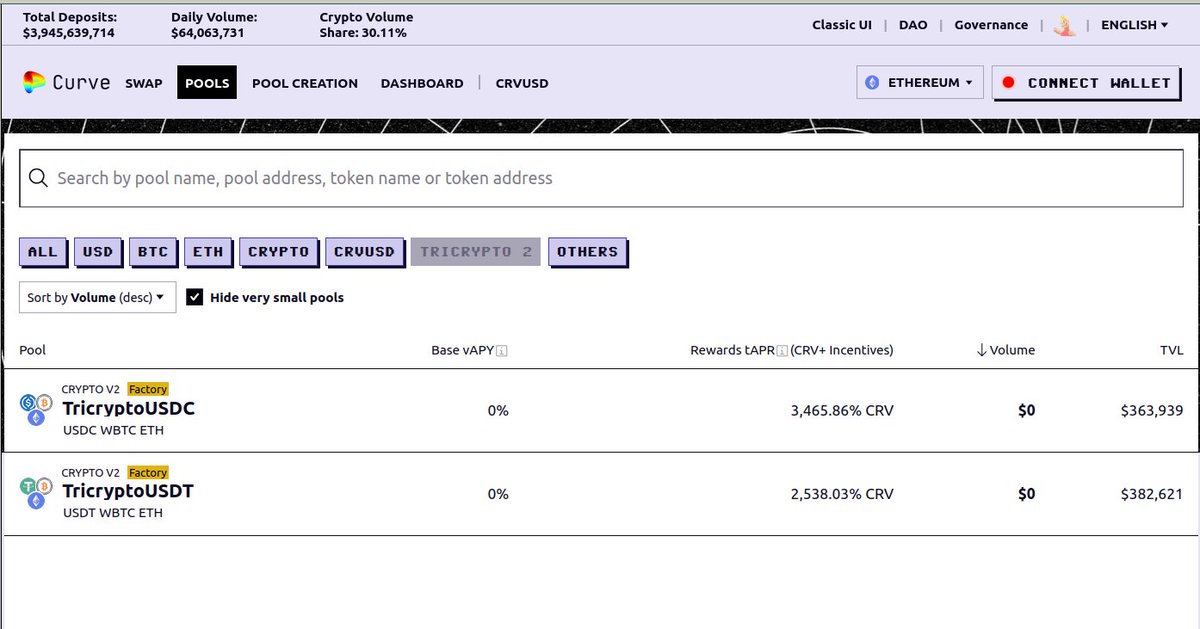1200x629 pixels.
Task: Click the Ethereum logo in network selector
Action: click(872, 83)
